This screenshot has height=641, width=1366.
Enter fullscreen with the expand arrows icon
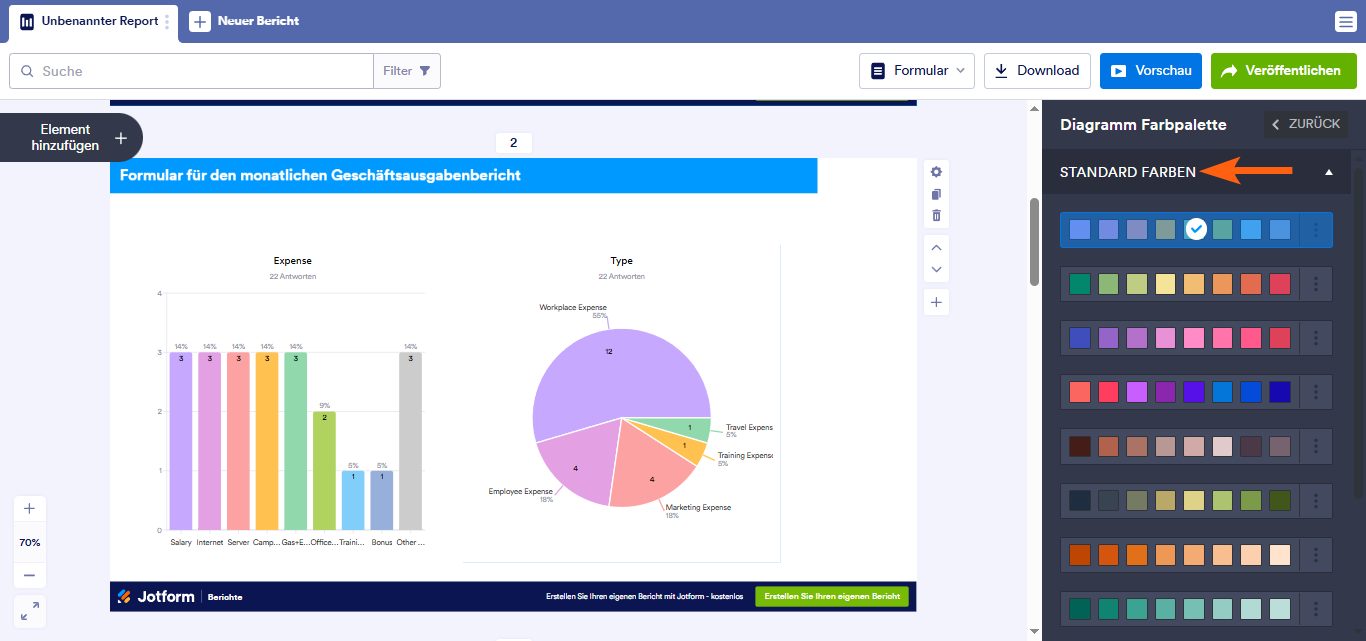(x=29, y=609)
